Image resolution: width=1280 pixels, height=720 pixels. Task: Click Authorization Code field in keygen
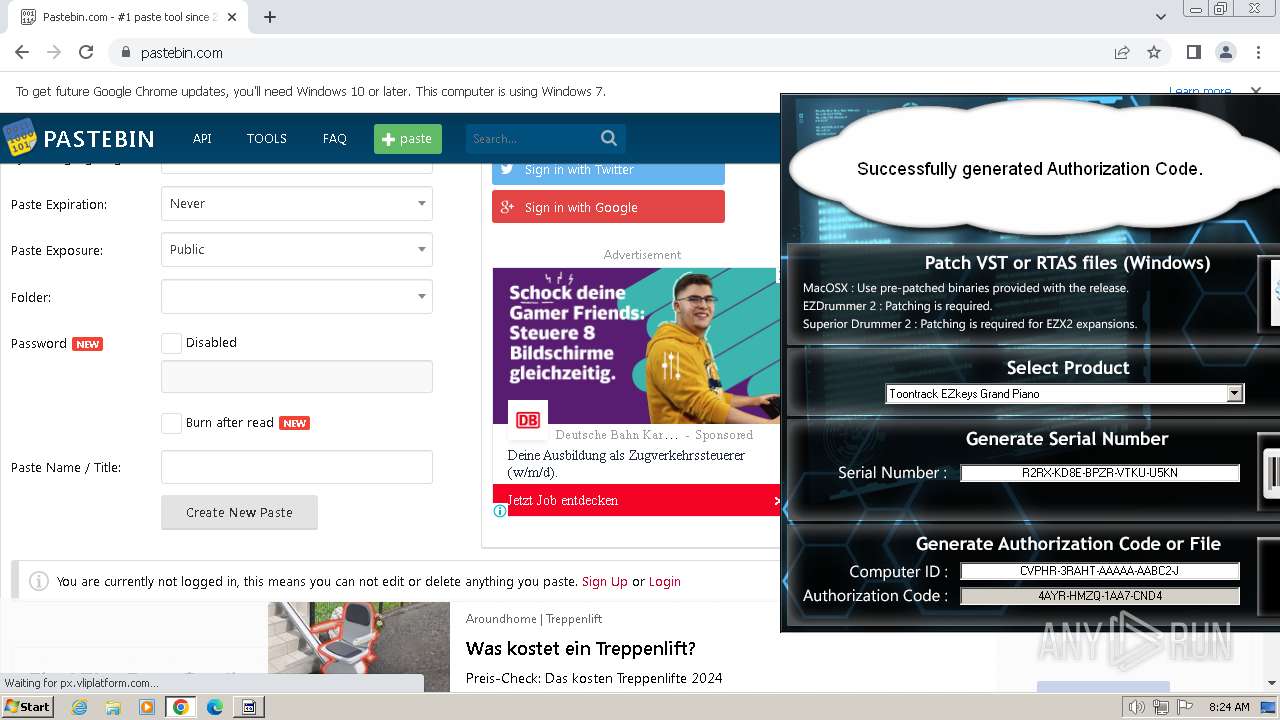[x=1100, y=596]
